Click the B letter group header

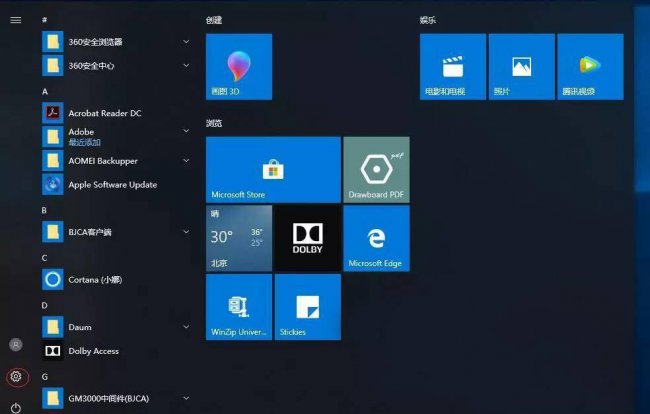[44, 210]
